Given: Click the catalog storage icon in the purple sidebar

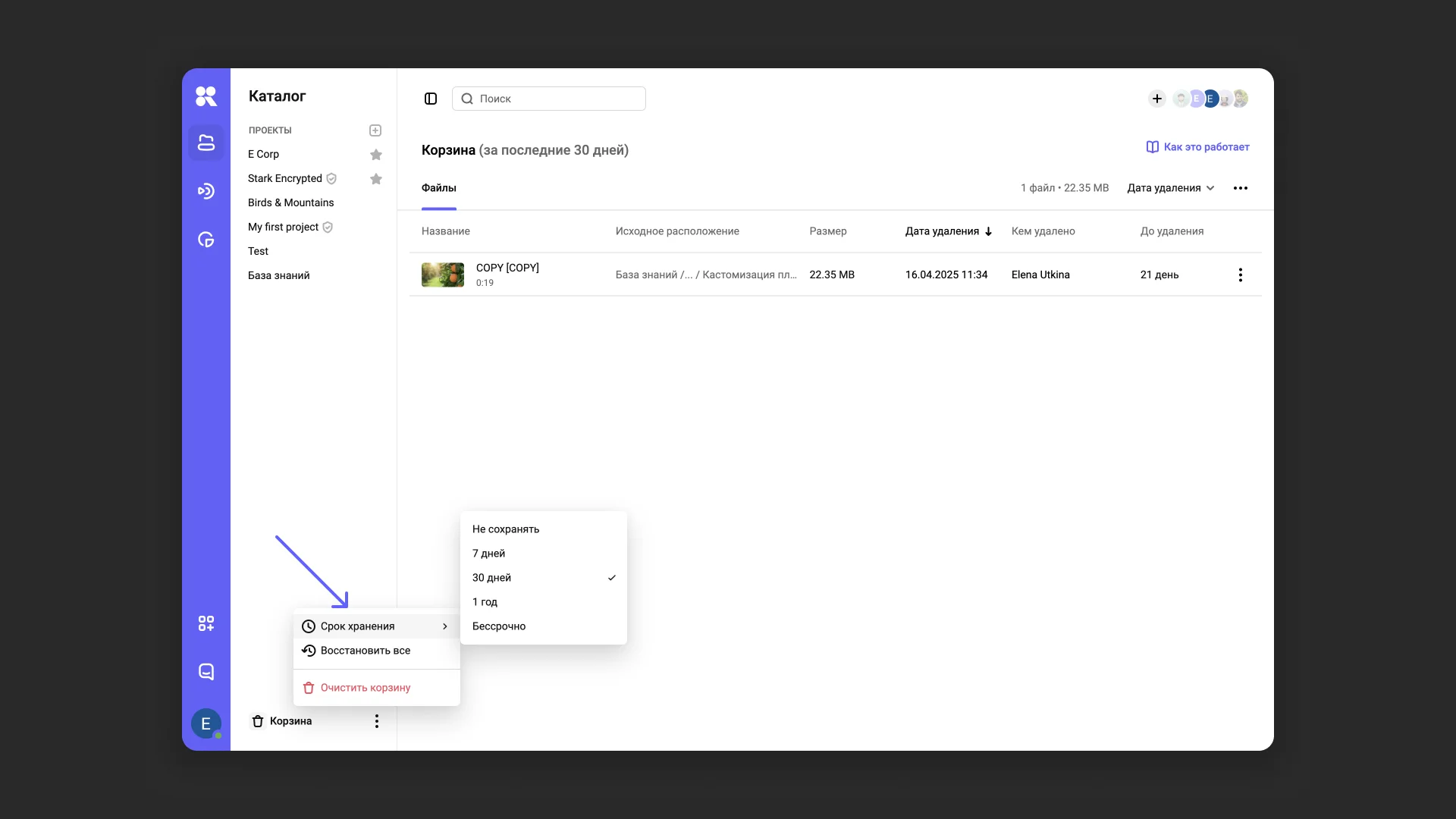Looking at the screenshot, I should 206,143.
